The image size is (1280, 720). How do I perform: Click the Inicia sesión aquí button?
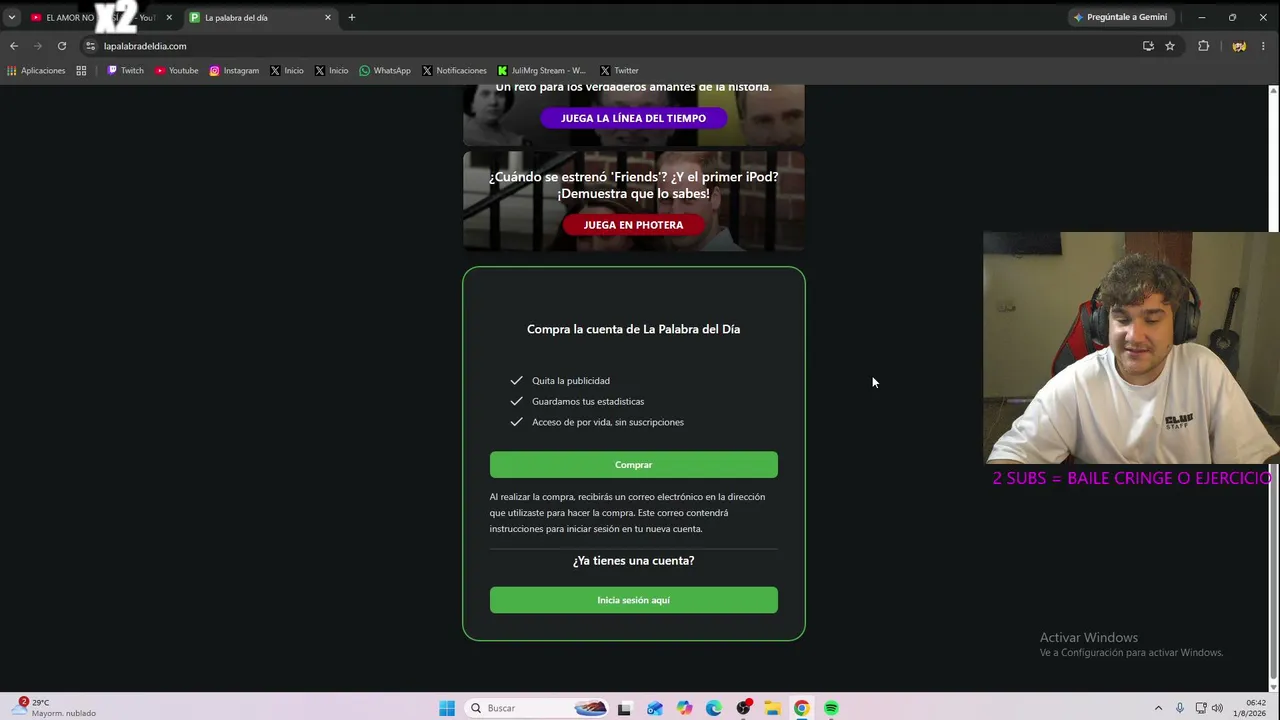click(x=634, y=600)
